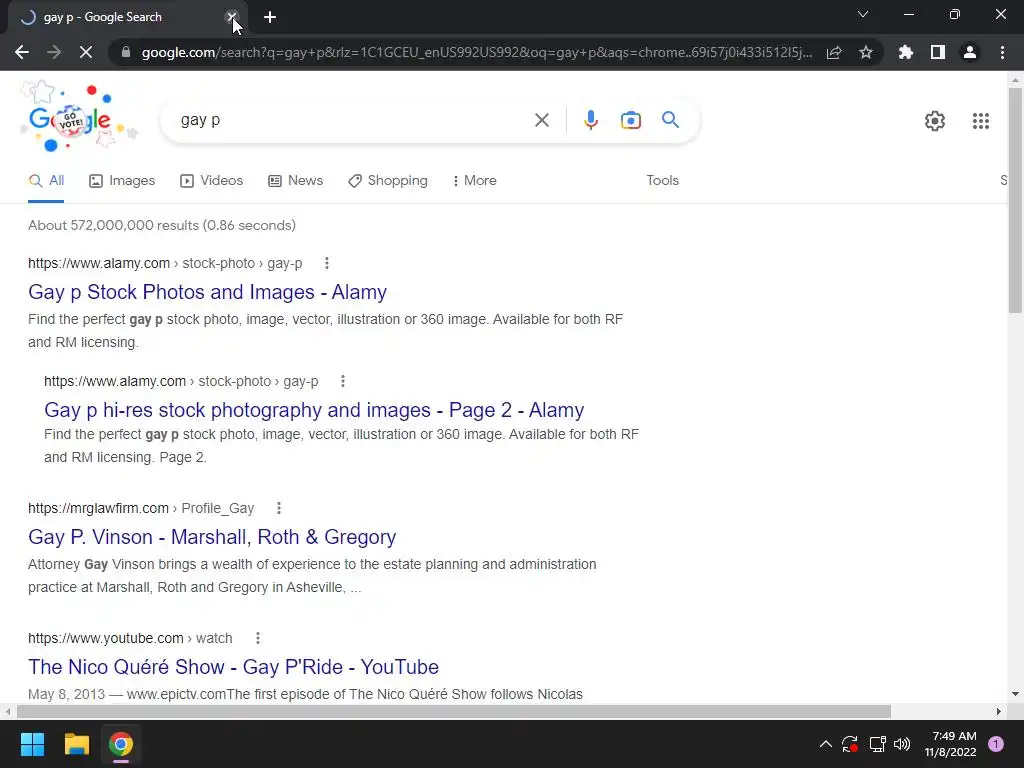Open the Windows Start menu

tap(32, 744)
